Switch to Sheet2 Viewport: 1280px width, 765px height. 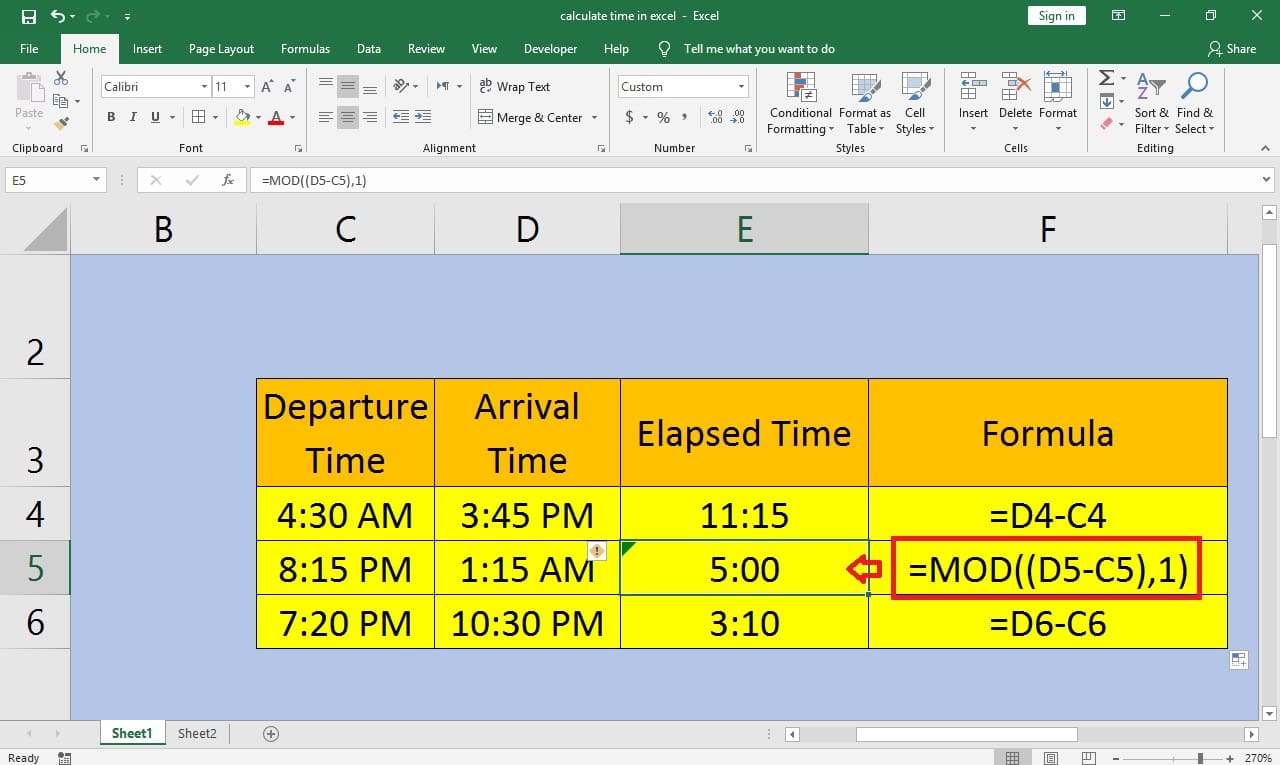click(196, 733)
